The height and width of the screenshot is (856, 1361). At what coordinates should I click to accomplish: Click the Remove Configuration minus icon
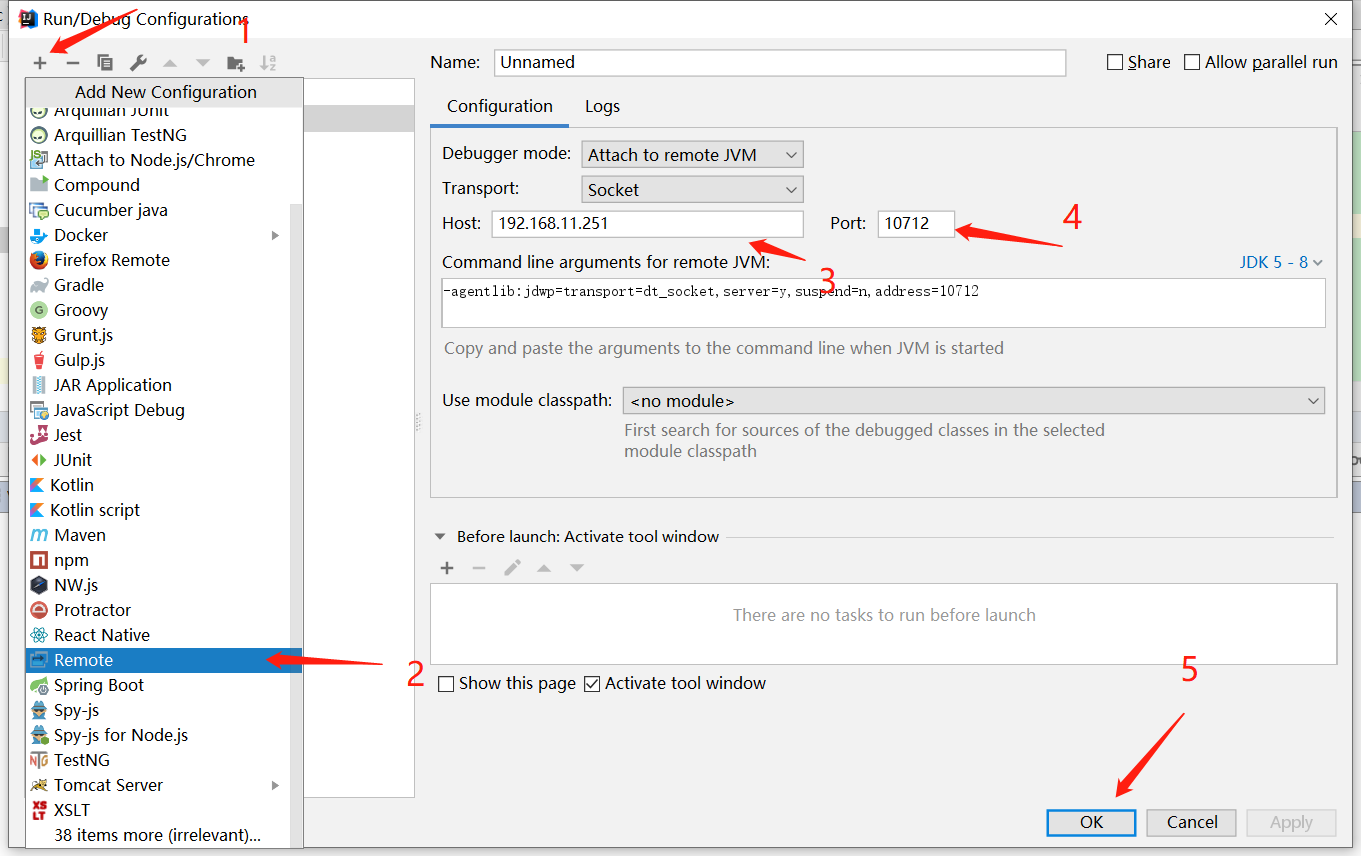[72, 63]
